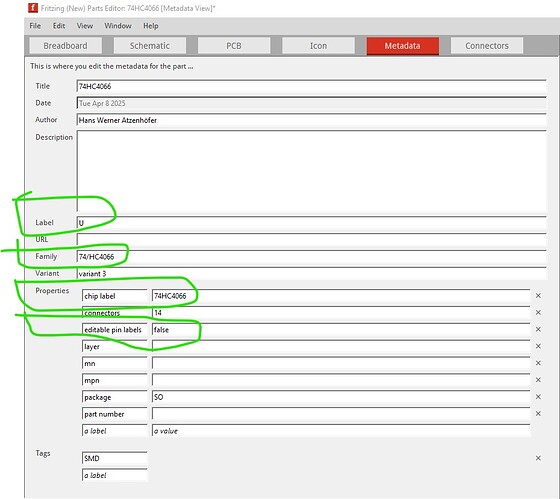Click the package value field SO
560x499 pixels.
[x=341, y=397]
